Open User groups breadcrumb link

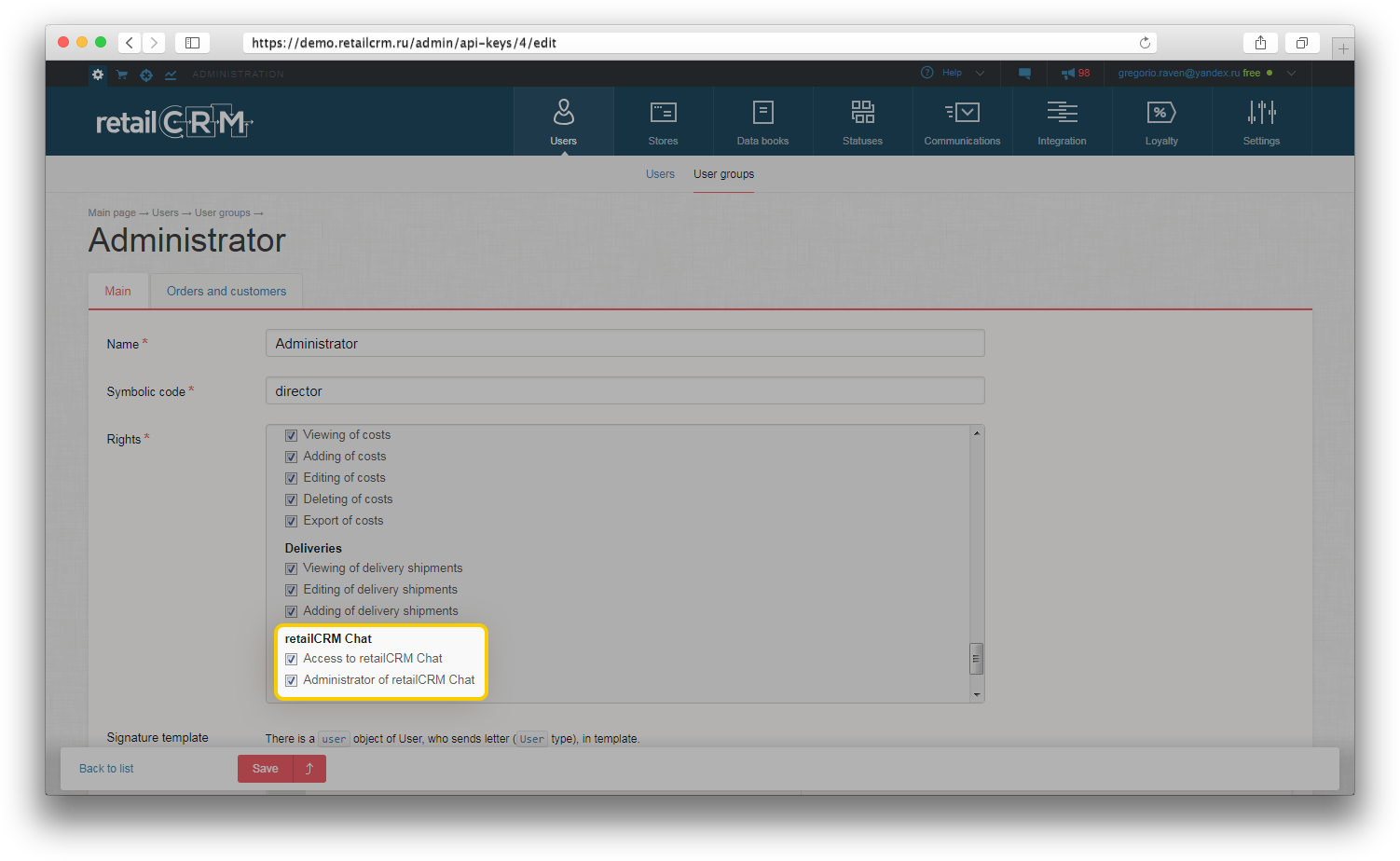point(223,212)
